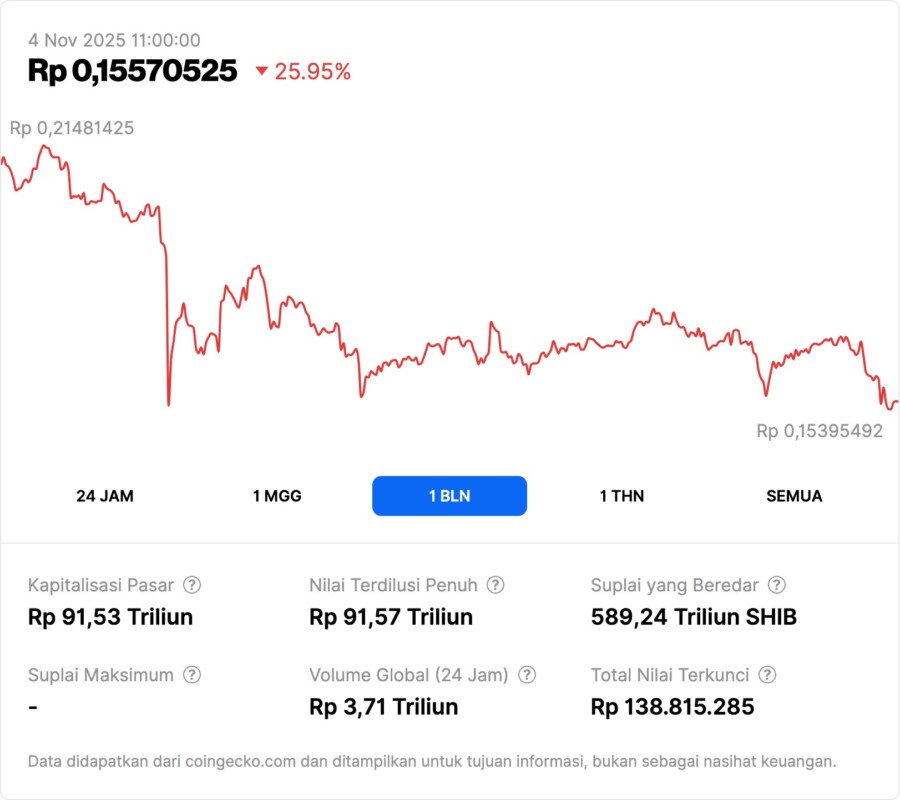900x800 pixels.
Task: Click help icon beside Total Nilai Terkunci
Action: tap(767, 675)
